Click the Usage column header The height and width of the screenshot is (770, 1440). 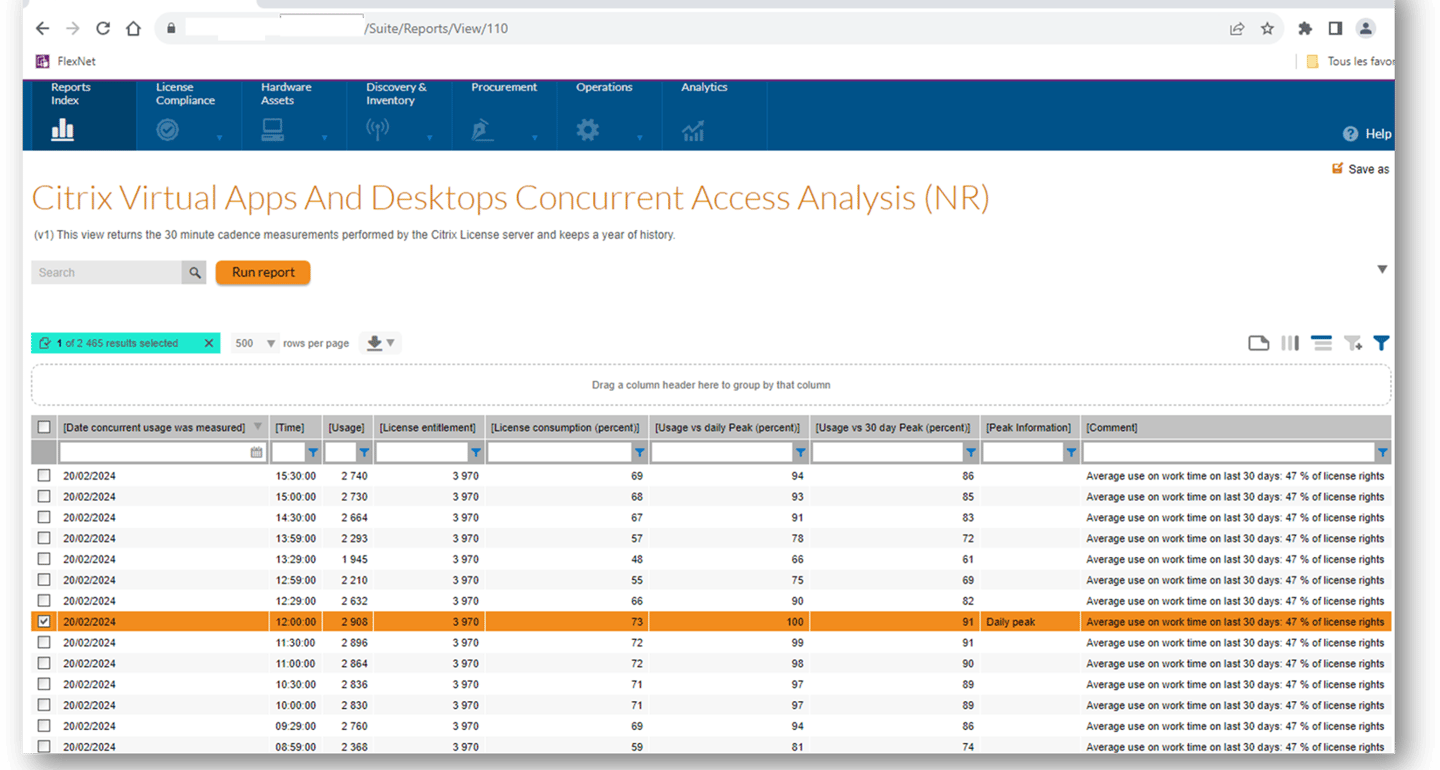pos(347,427)
